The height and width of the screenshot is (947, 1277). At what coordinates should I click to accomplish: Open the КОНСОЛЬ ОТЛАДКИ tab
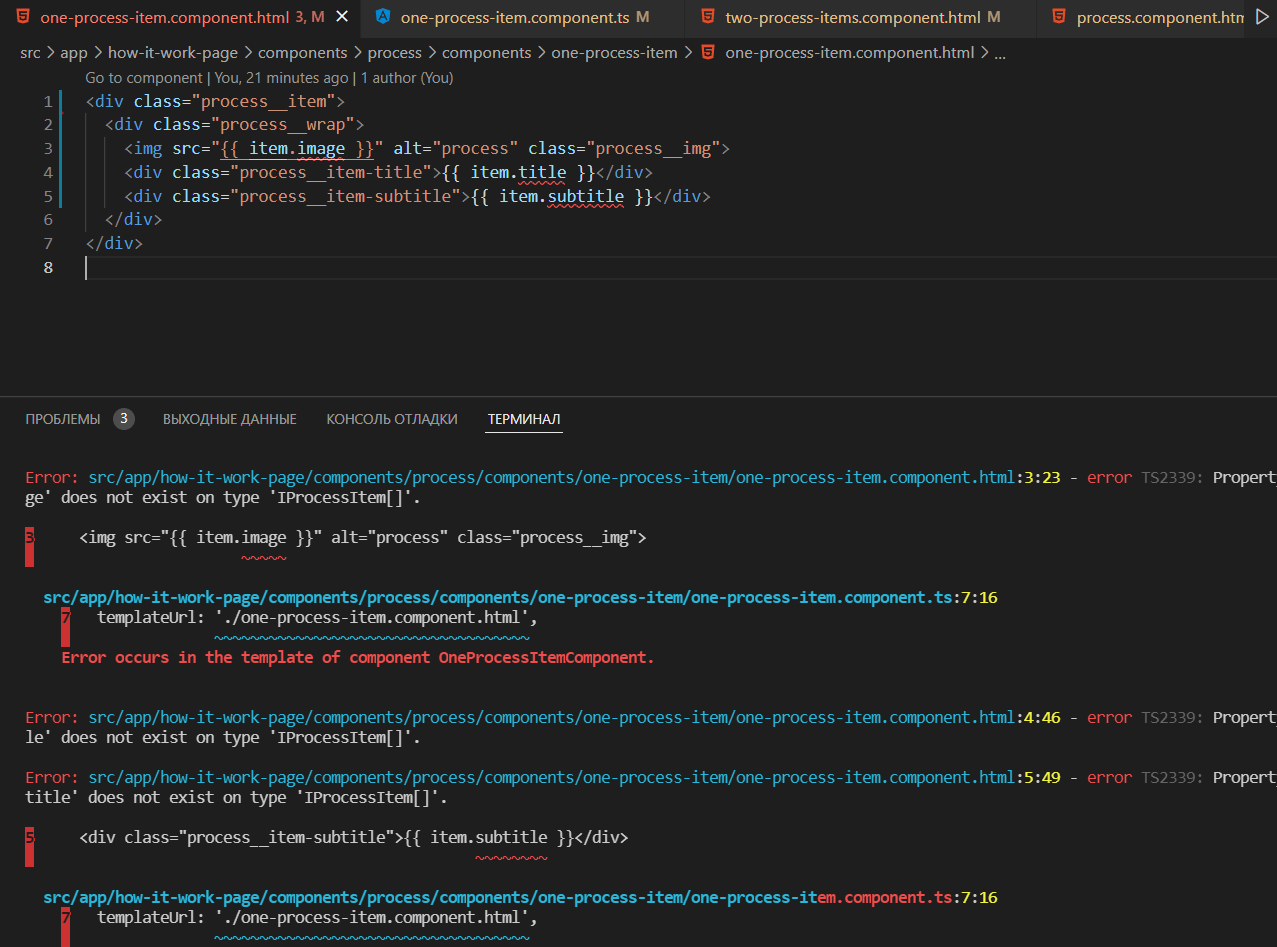point(391,418)
